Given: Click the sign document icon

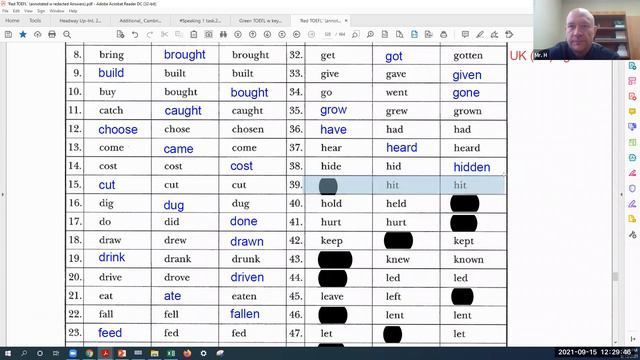Looking at the screenshot, I should (494, 35).
